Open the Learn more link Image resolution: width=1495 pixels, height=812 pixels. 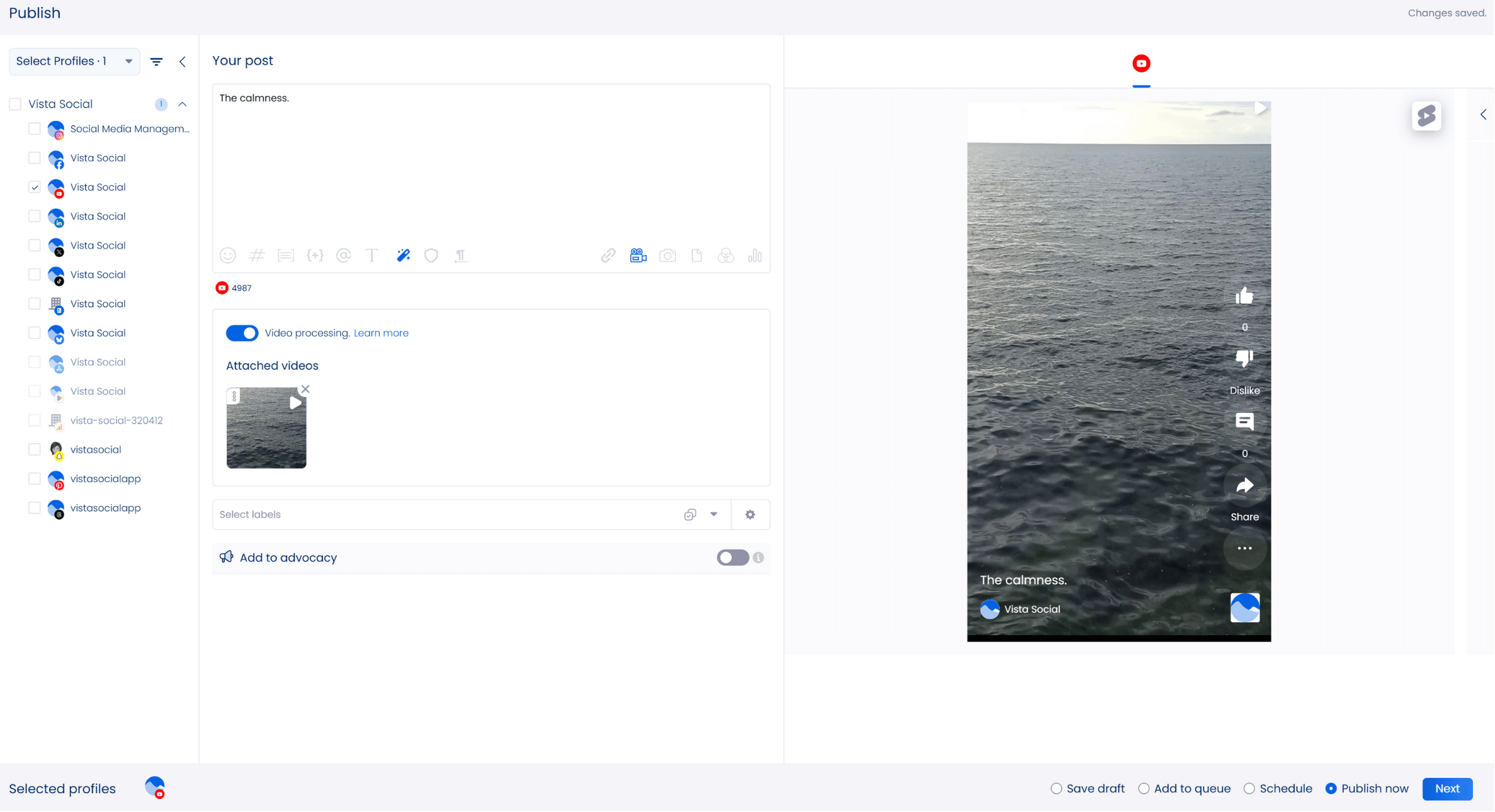tap(381, 333)
